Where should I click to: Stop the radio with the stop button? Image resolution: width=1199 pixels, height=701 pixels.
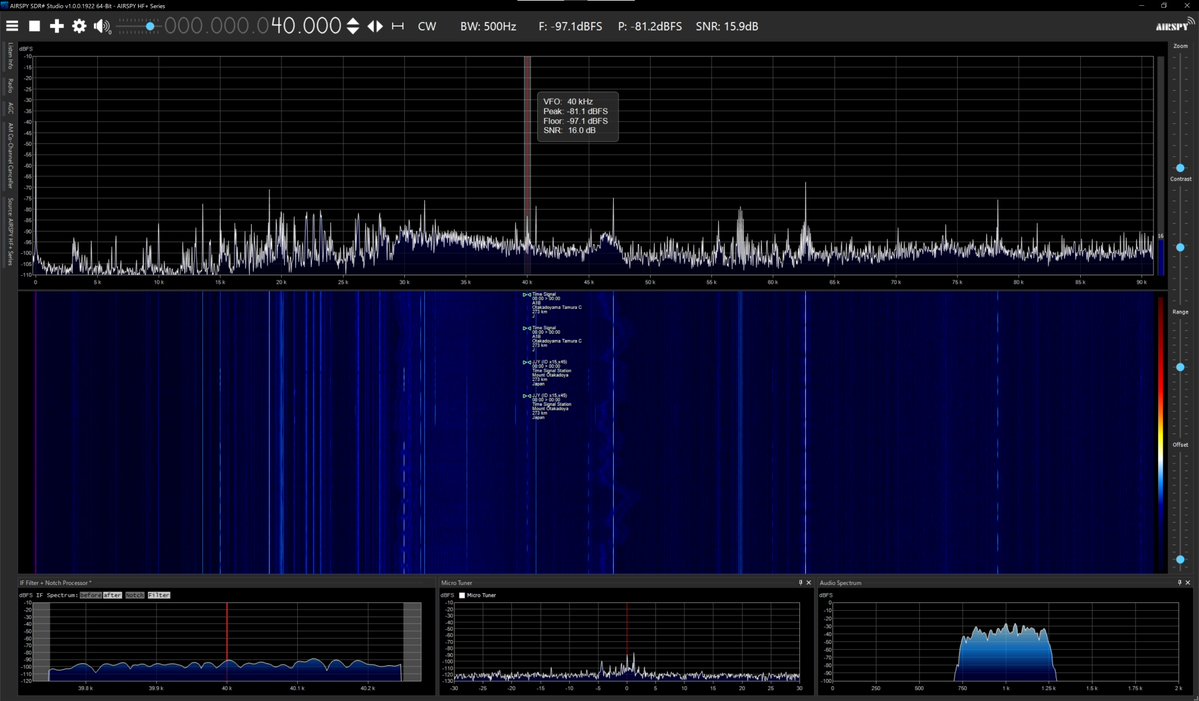[34, 26]
